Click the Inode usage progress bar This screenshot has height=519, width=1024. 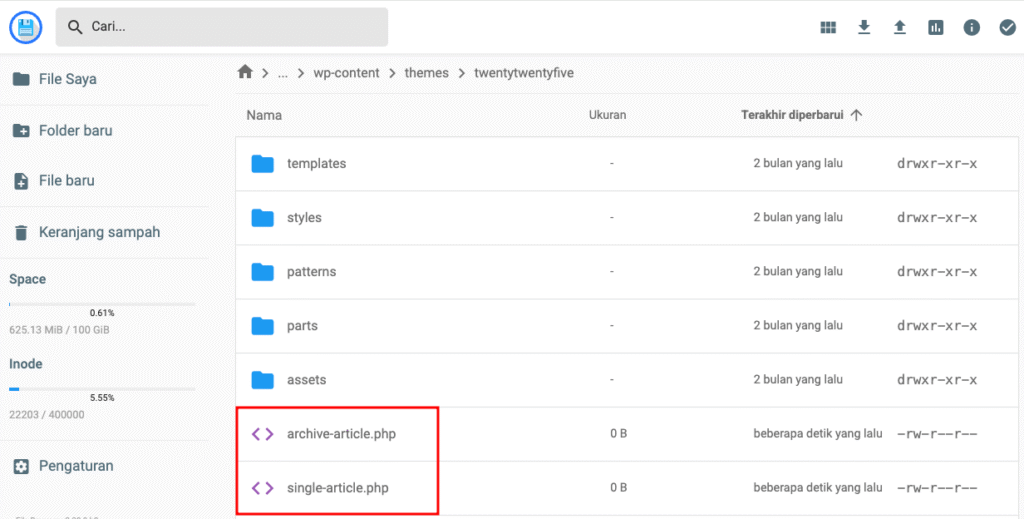click(x=102, y=389)
